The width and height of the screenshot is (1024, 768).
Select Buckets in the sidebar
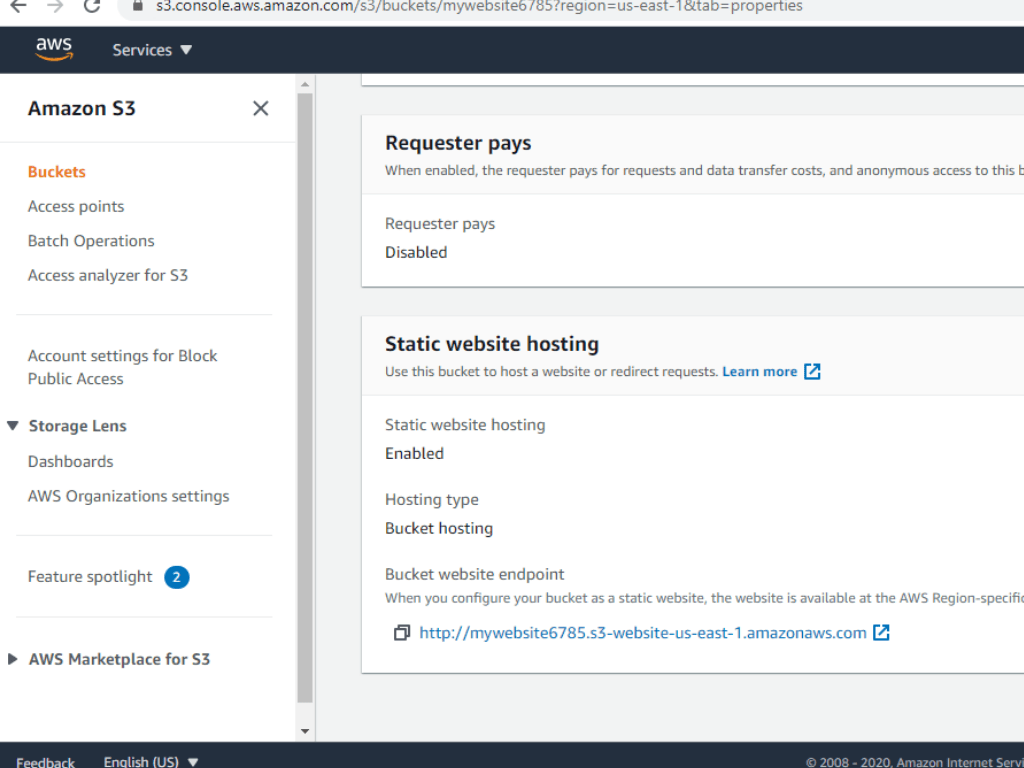point(56,171)
